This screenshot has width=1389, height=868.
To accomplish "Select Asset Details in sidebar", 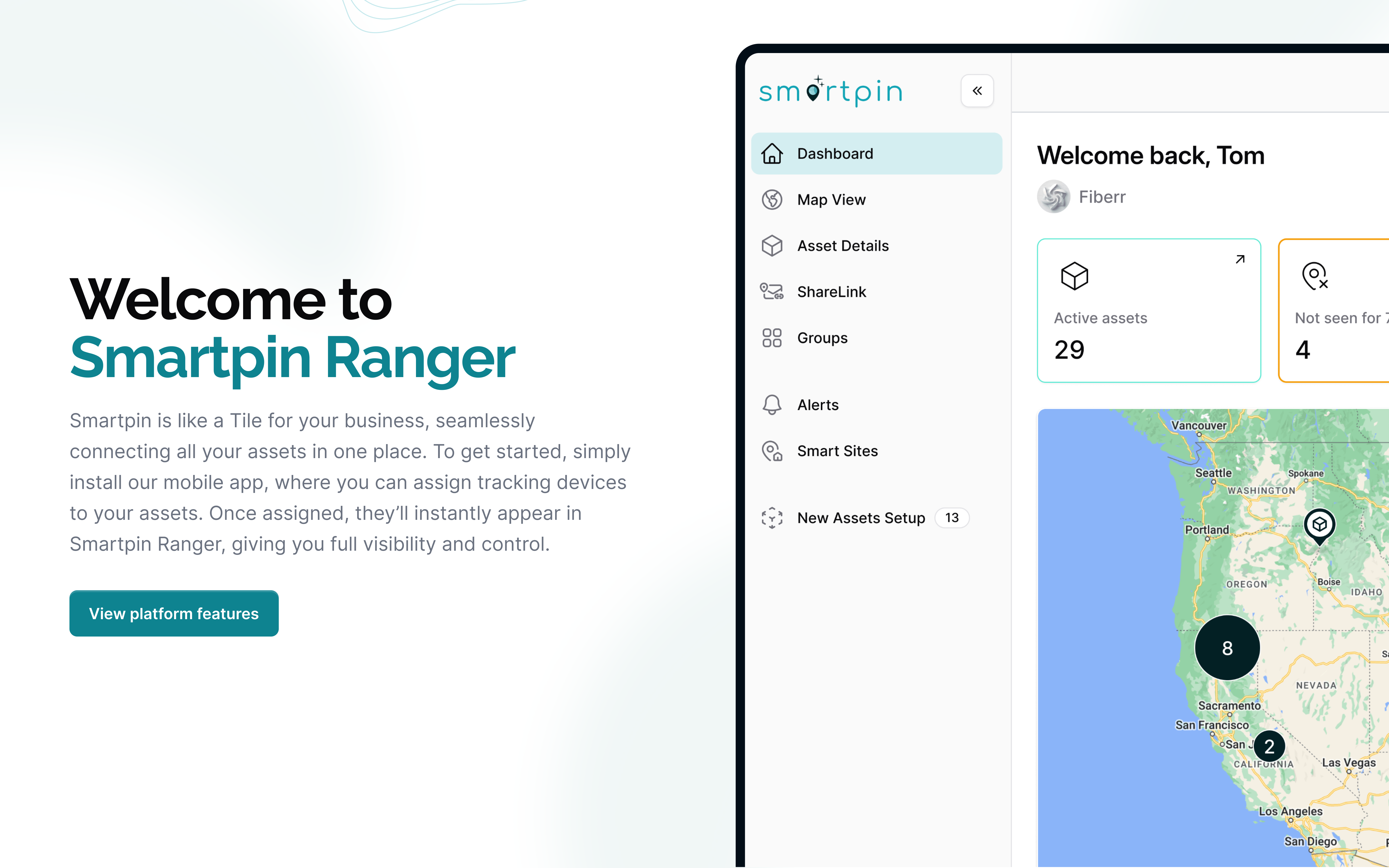I will pyautogui.click(x=843, y=246).
